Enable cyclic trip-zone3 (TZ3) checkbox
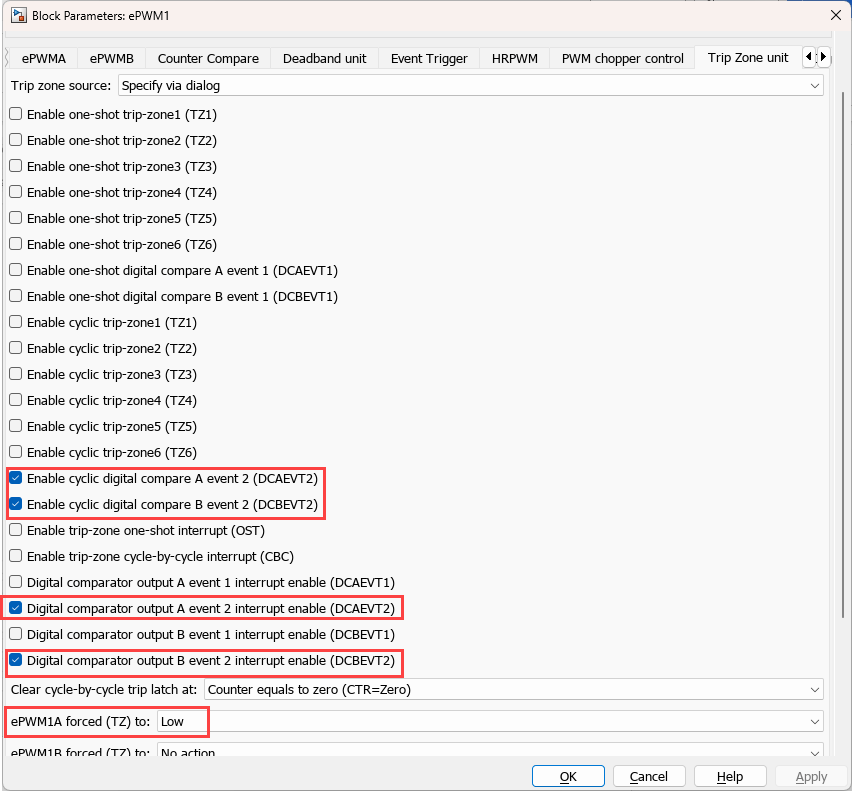Viewport: 852px width, 791px height. click(x=16, y=374)
